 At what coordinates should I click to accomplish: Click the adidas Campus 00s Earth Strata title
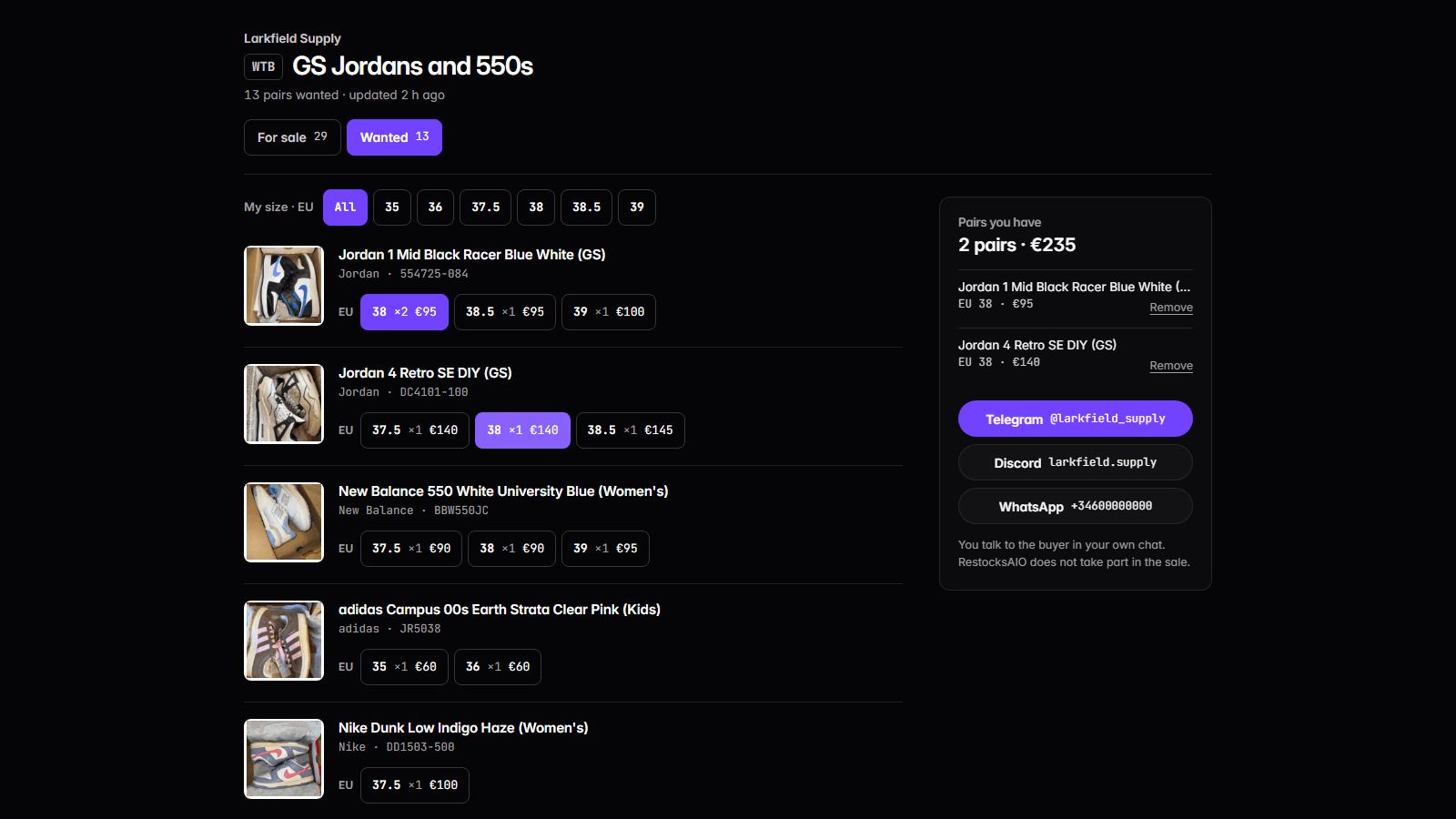500,610
